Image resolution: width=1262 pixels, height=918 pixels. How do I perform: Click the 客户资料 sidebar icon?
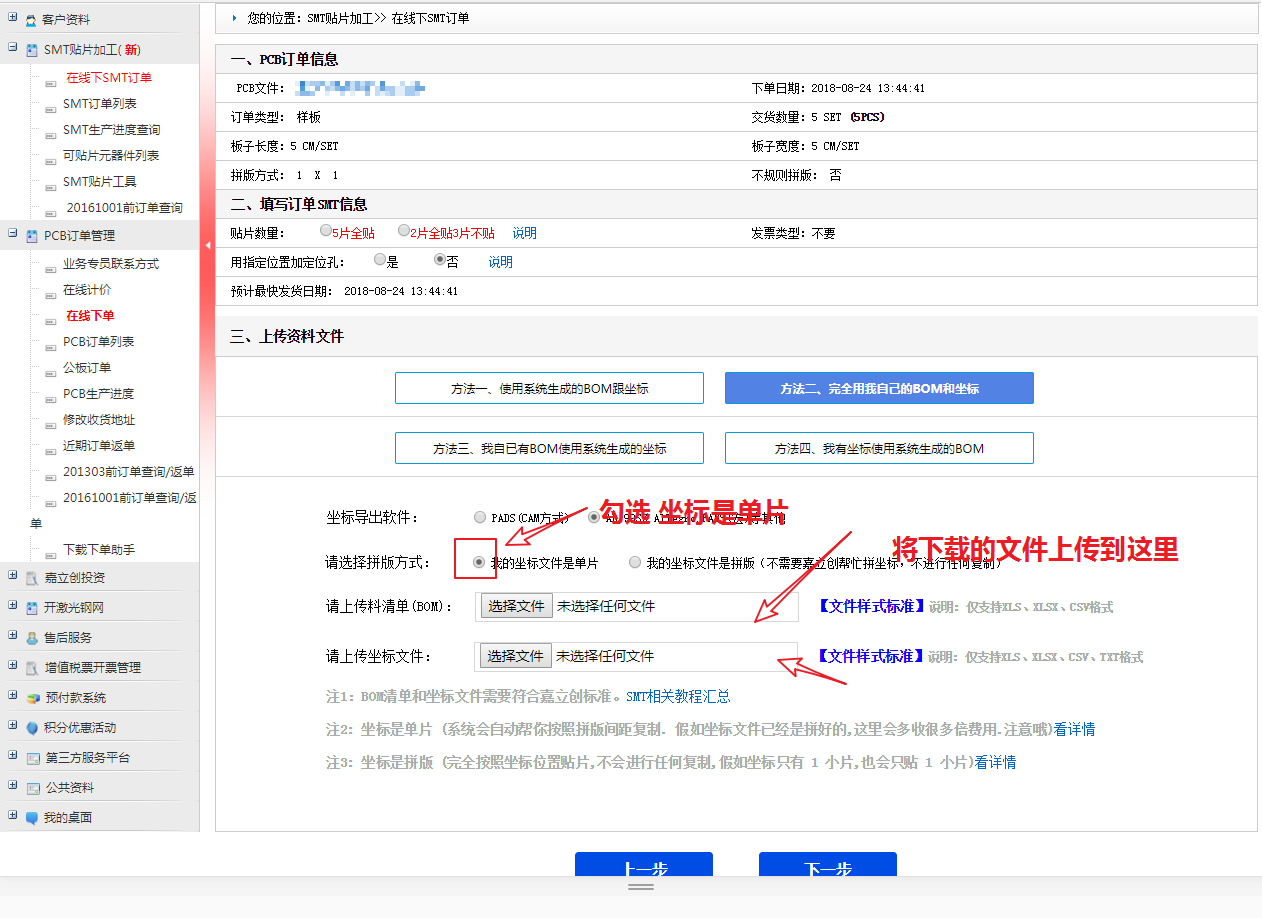(x=32, y=20)
